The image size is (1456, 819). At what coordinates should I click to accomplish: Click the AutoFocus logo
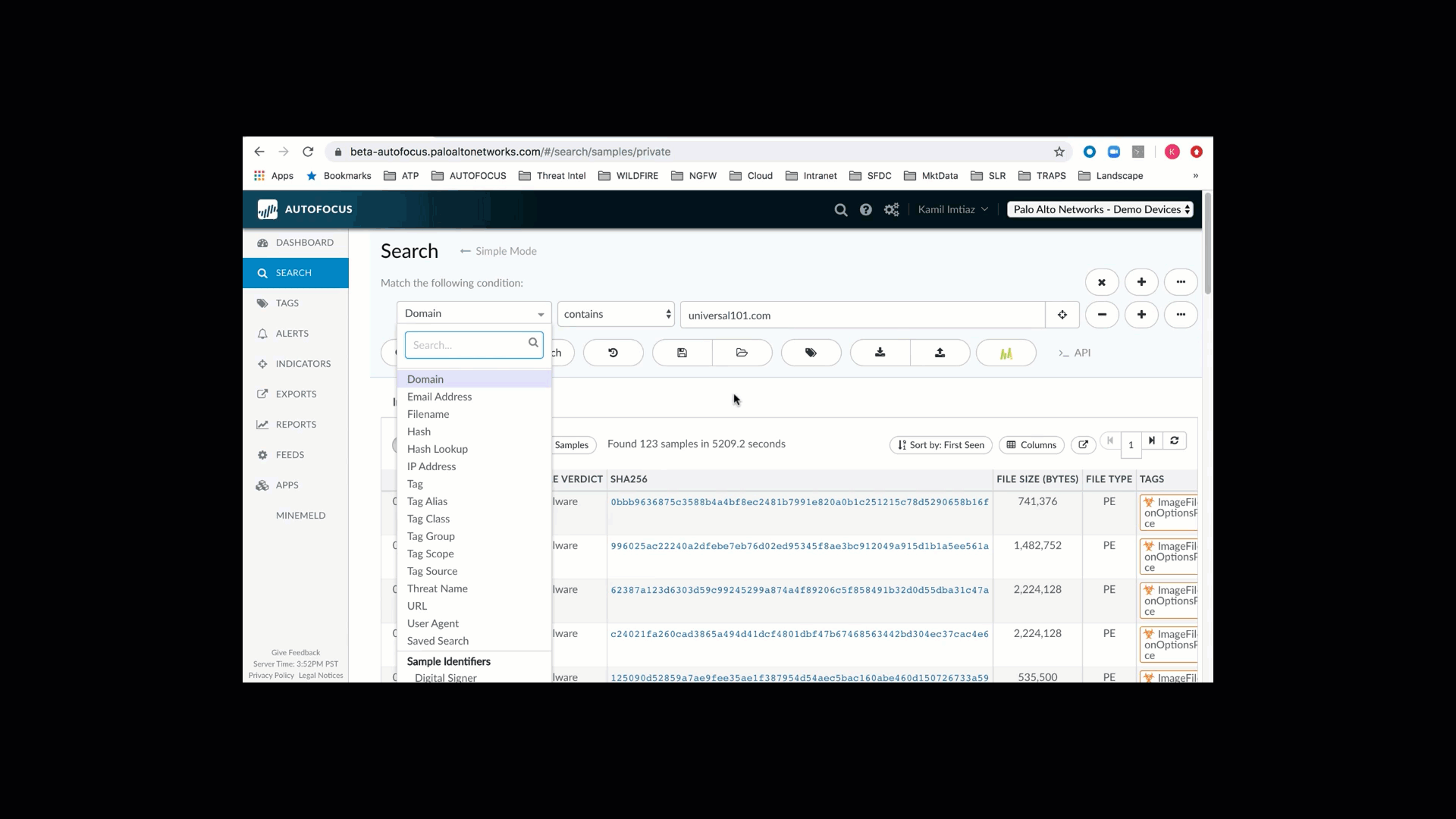pyautogui.click(x=305, y=209)
